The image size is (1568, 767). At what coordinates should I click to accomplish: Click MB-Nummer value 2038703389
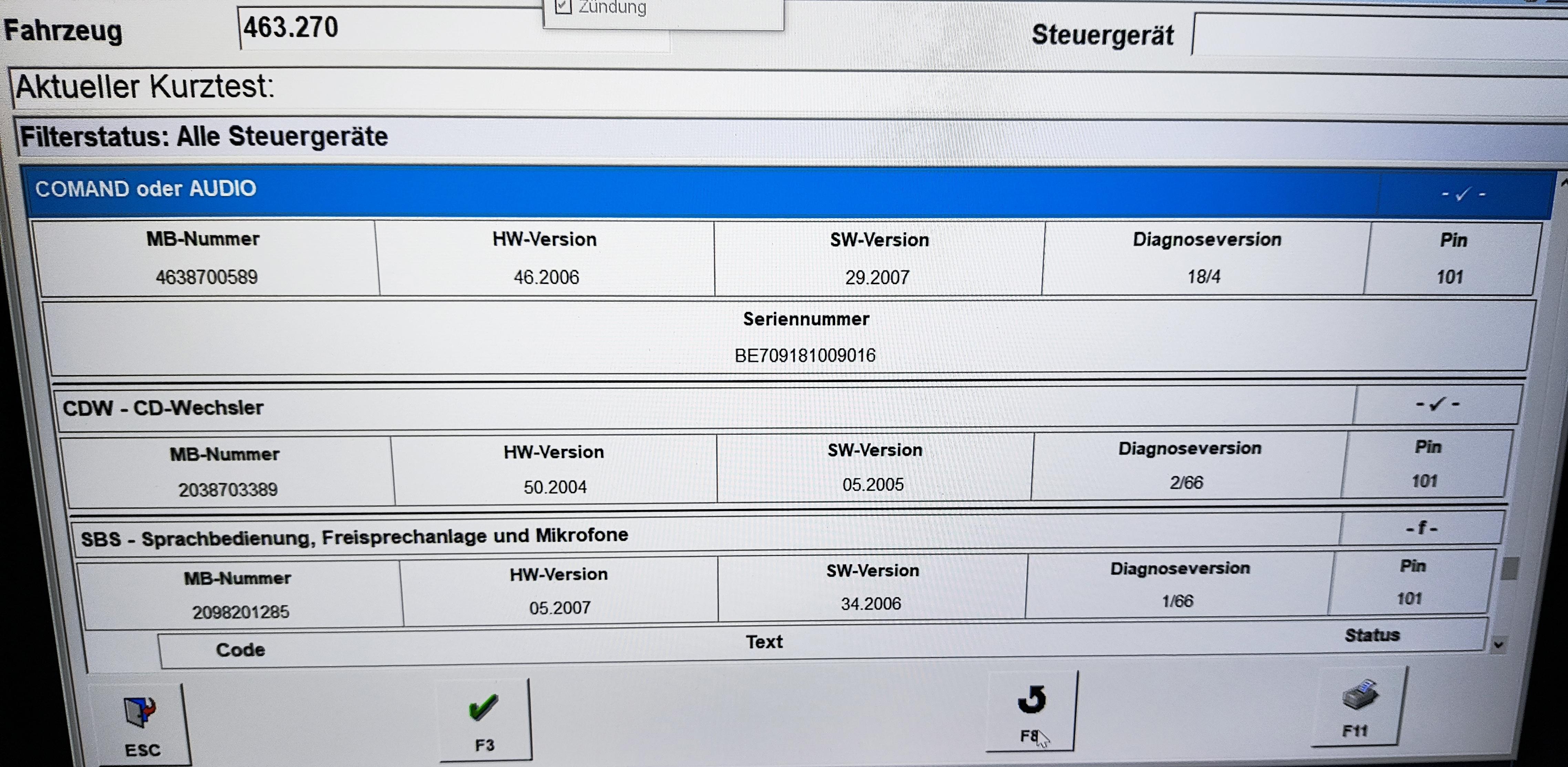228,489
